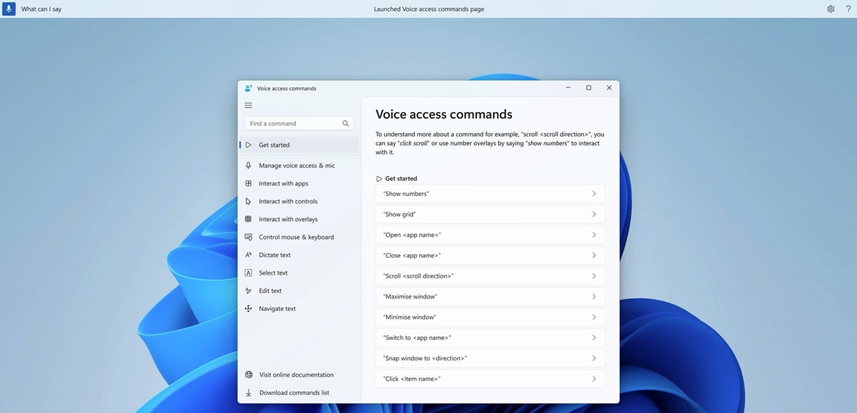
Task: Toggle the hamburger navigation menu
Action: [248, 105]
